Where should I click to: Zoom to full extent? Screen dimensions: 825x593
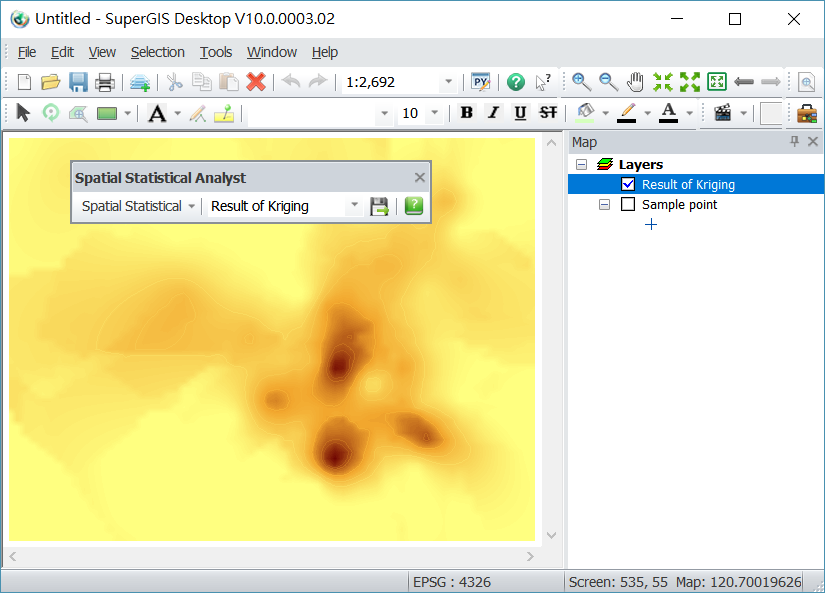click(x=717, y=82)
